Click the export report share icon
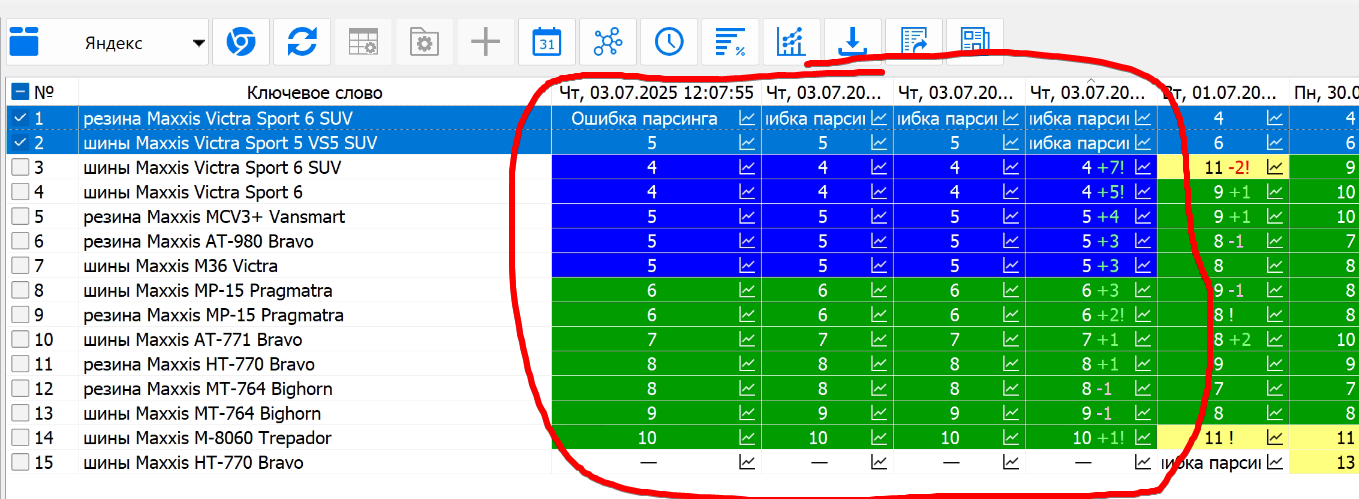 click(x=914, y=43)
